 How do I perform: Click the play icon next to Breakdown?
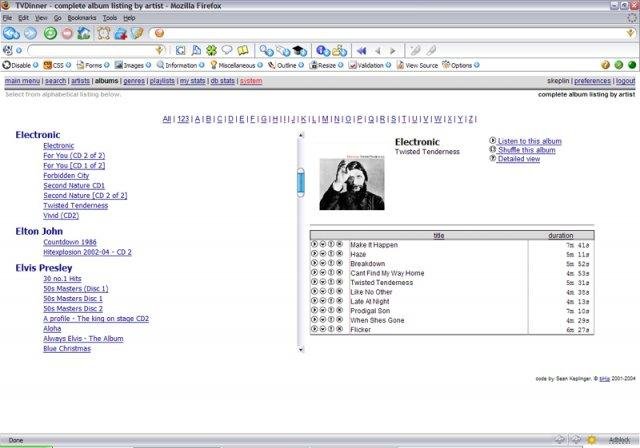pyautogui.click(x=314, y=263)
